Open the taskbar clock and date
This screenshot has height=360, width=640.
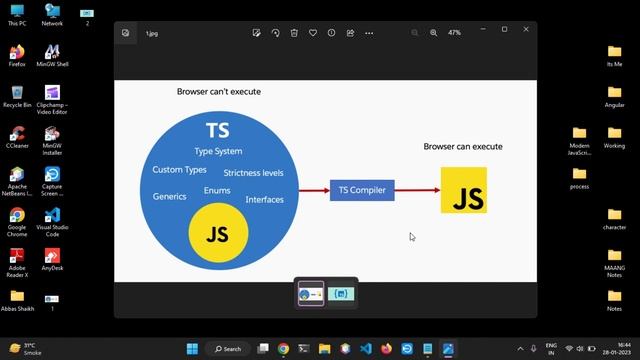point(617,349)
